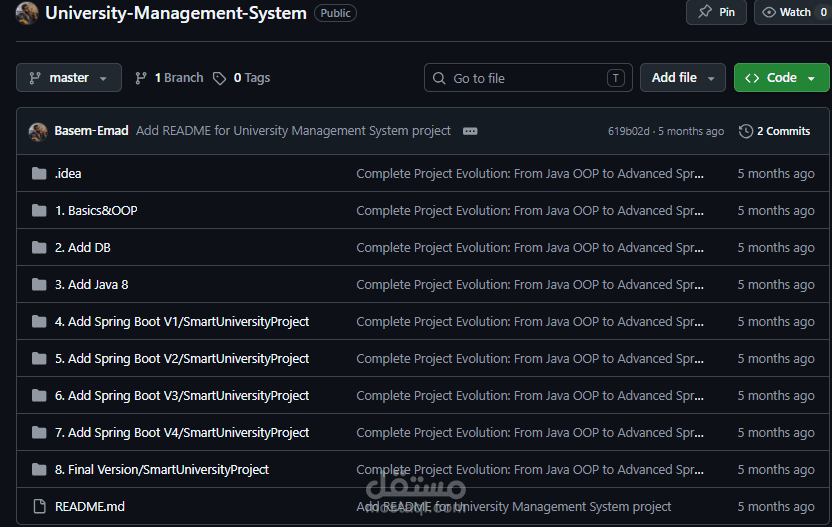Click '5 months ago' in 3. Add Java 8 row
The width and height of the screenshot is (832, 527).
pyautogui.click(x=776, y=285)
